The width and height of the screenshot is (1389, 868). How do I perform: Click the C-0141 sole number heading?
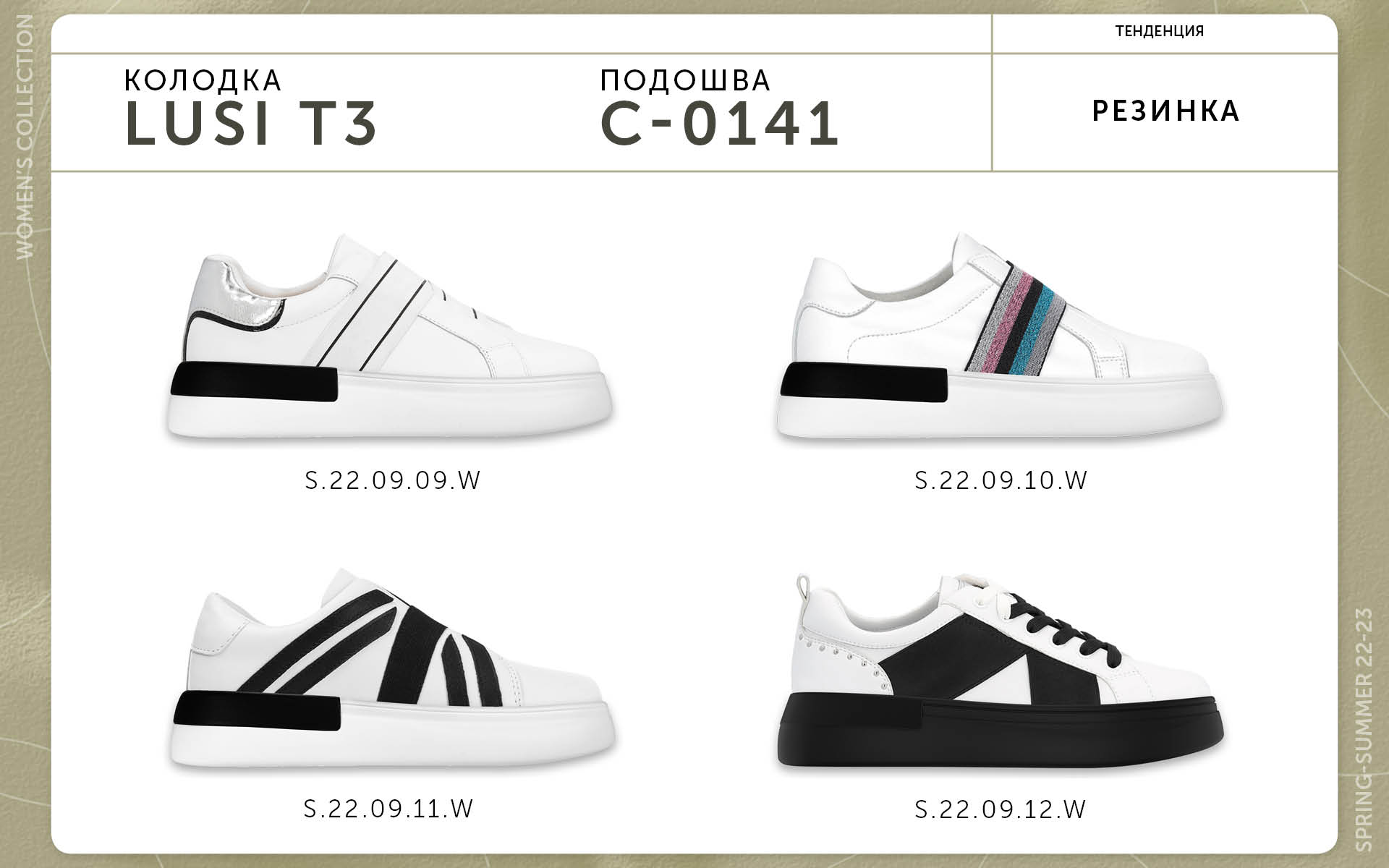(720, 123)
